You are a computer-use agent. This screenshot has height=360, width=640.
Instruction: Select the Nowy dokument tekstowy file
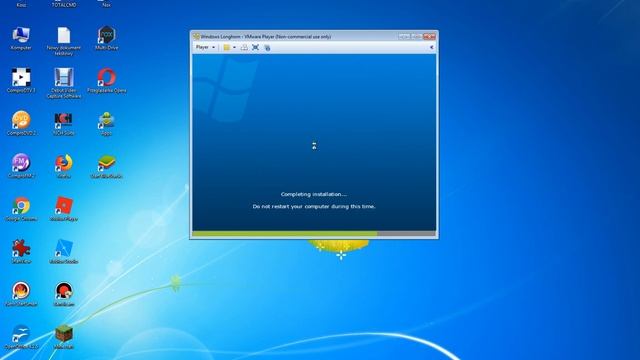tap(64, 41)
